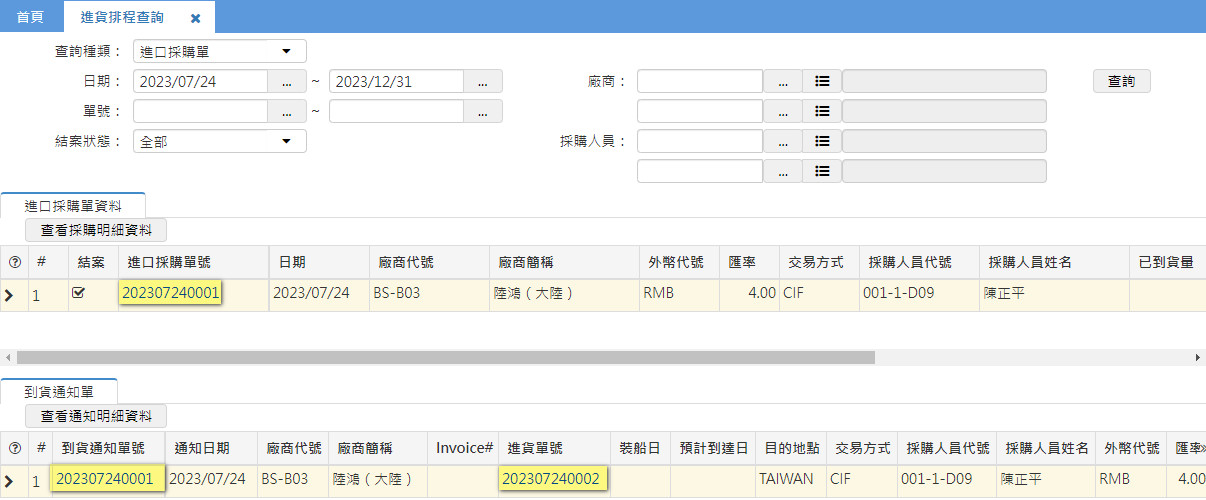The width and height of the screenshot is (1206, 500).
Task: Close the 進貨排程查詢 tab
Action: coord(196,18)
